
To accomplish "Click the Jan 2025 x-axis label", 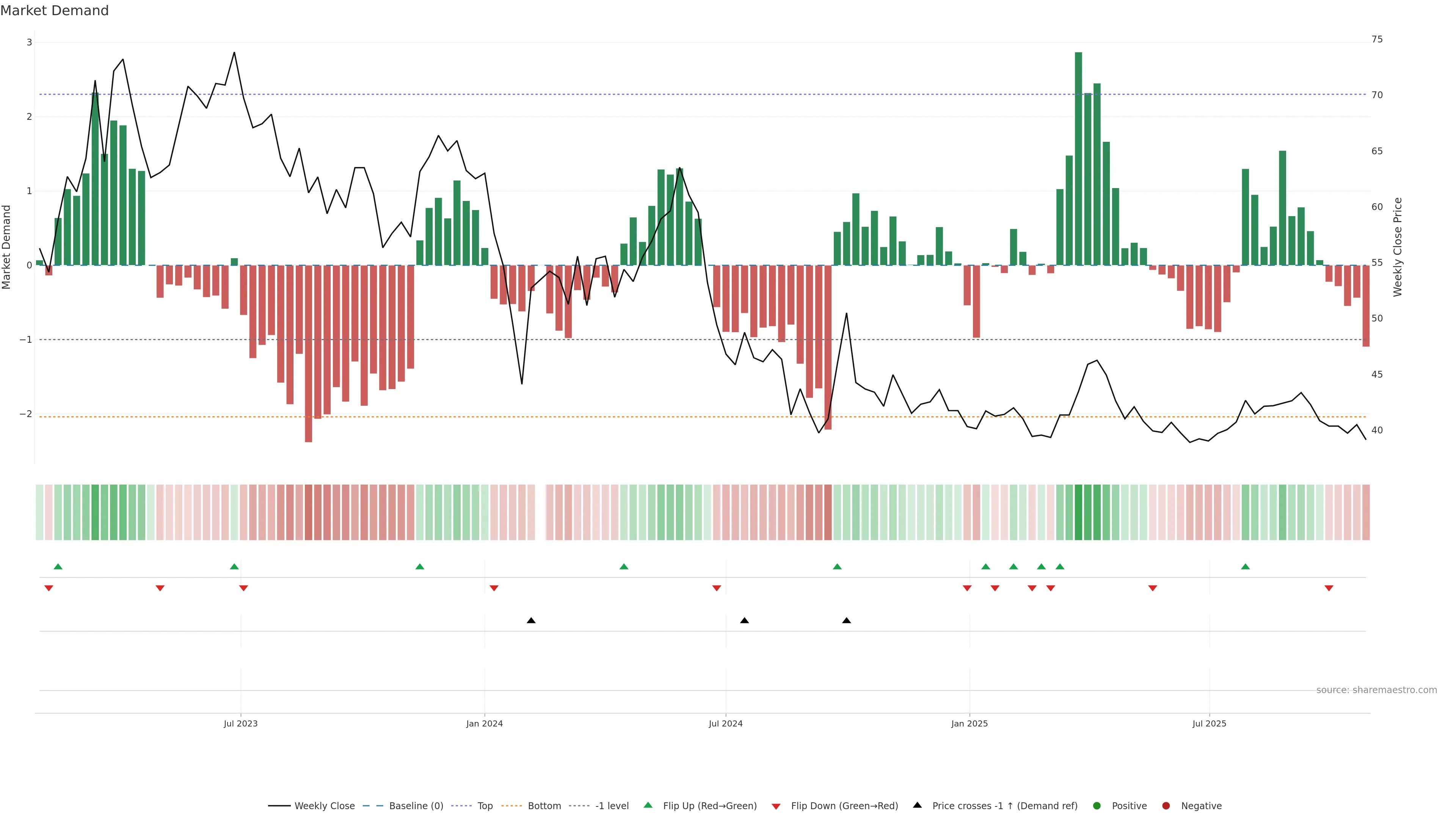I will point(970,723).
